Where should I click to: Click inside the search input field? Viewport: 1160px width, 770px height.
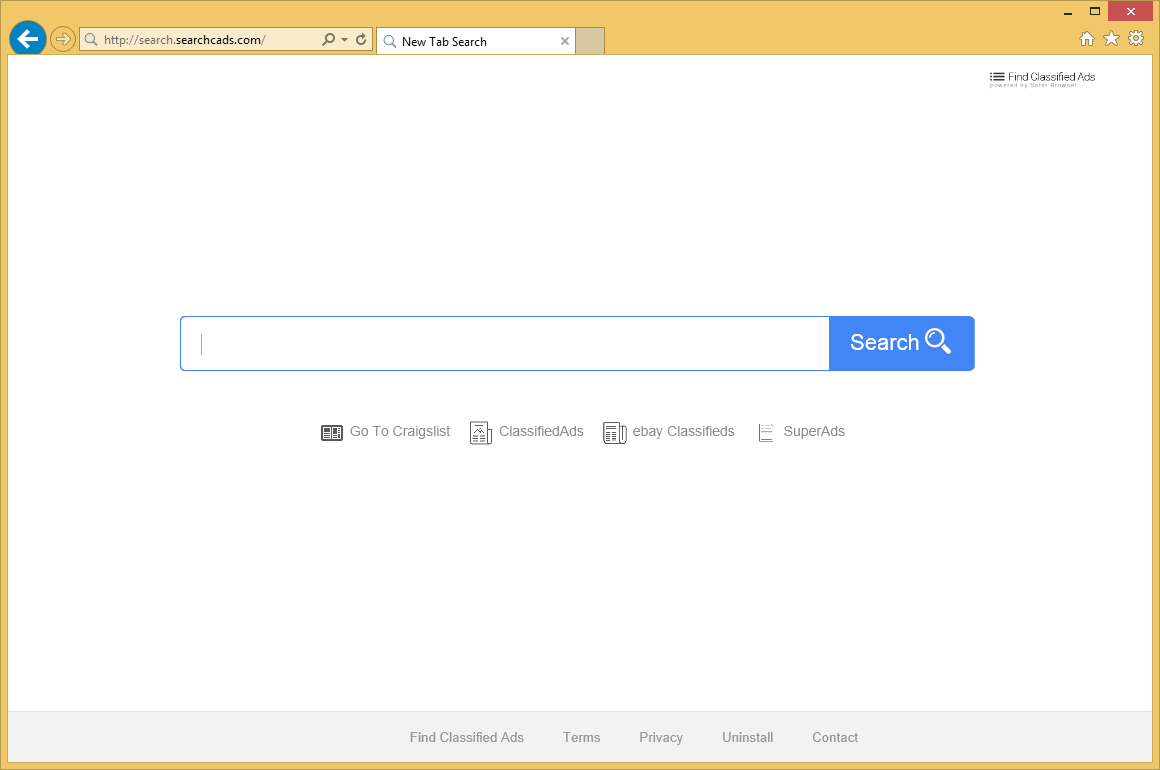tap(500, 343)
